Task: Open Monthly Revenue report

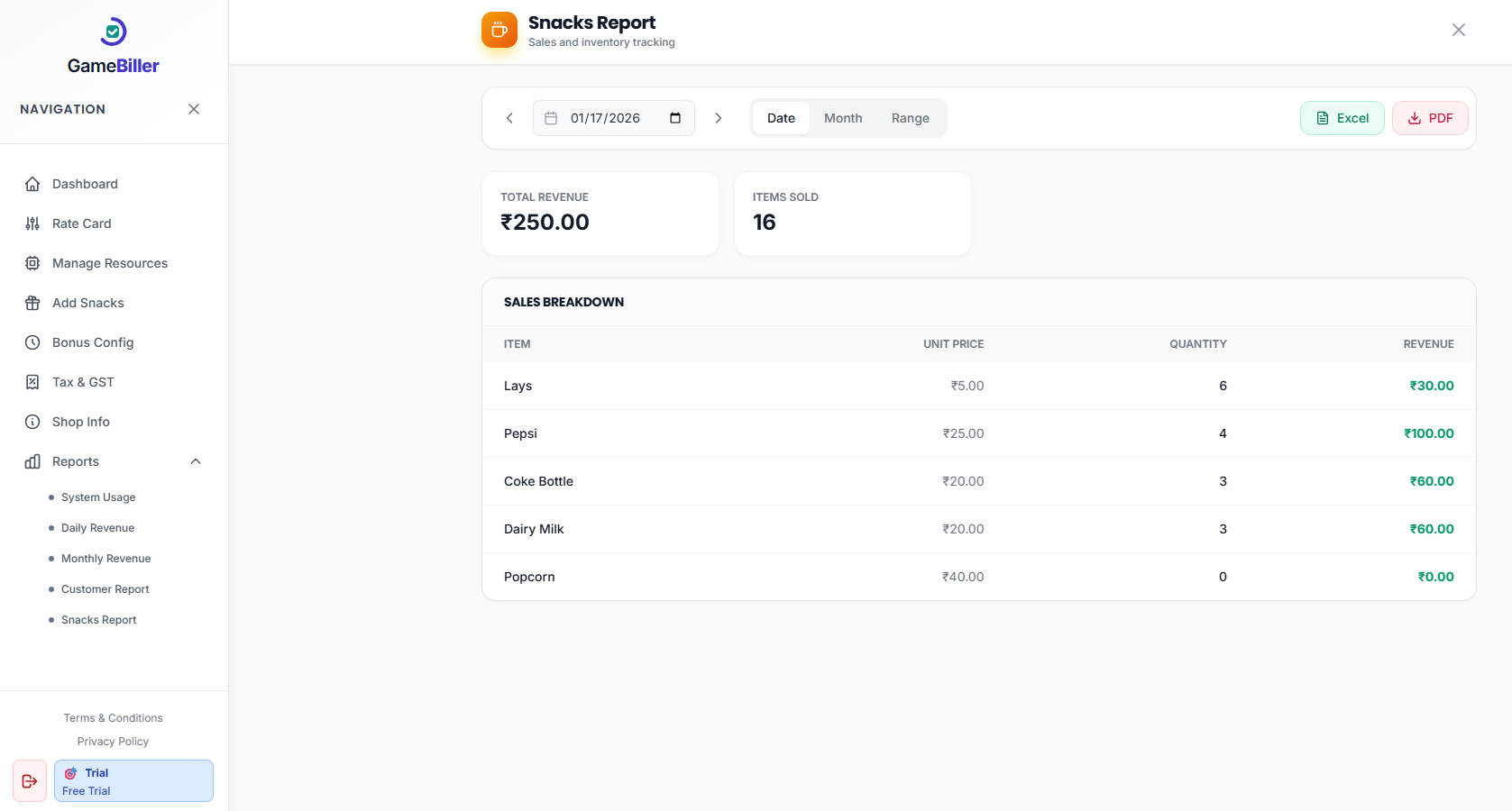Action: coord(105,559)
